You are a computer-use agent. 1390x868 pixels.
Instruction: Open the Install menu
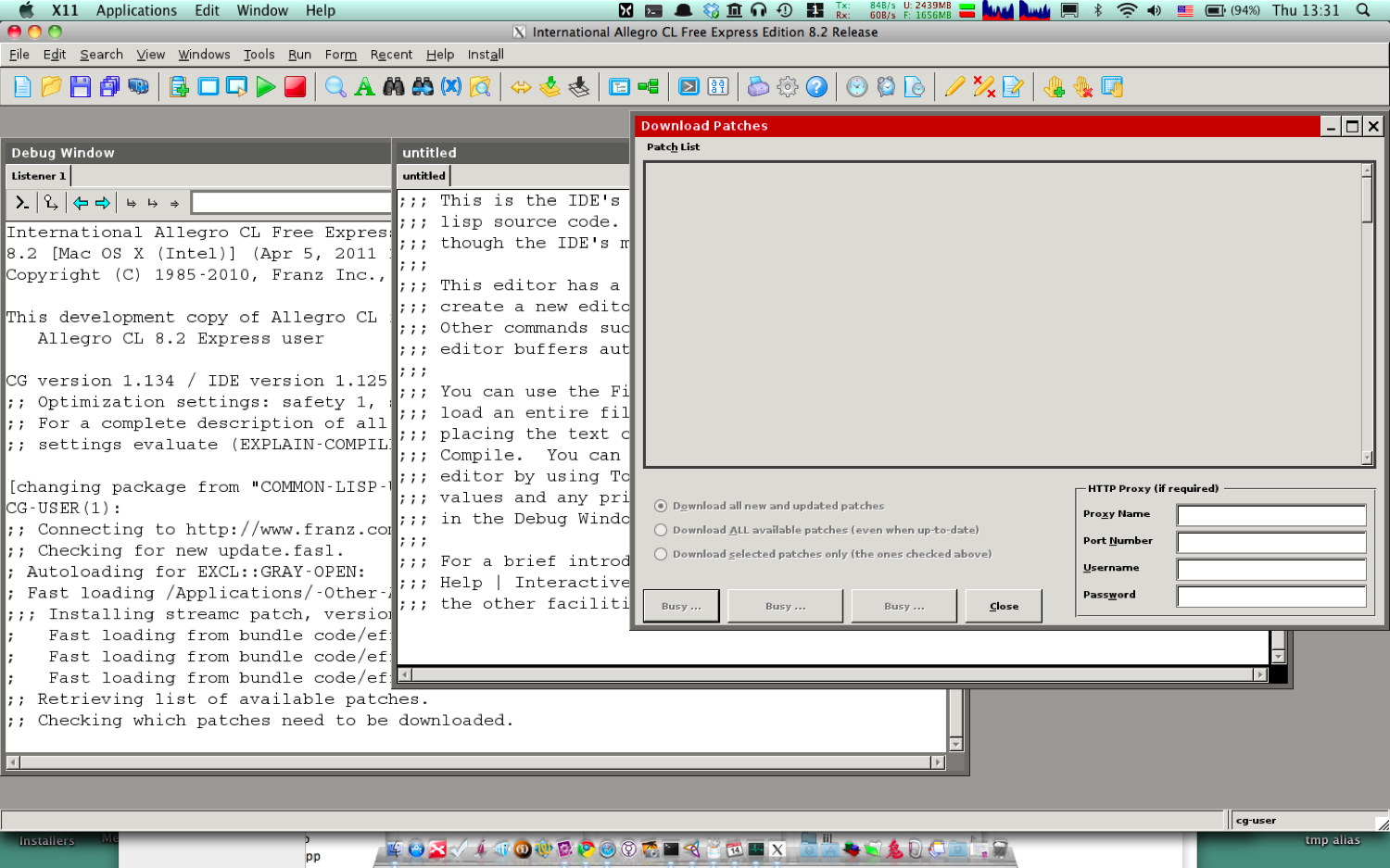(486, 55)
